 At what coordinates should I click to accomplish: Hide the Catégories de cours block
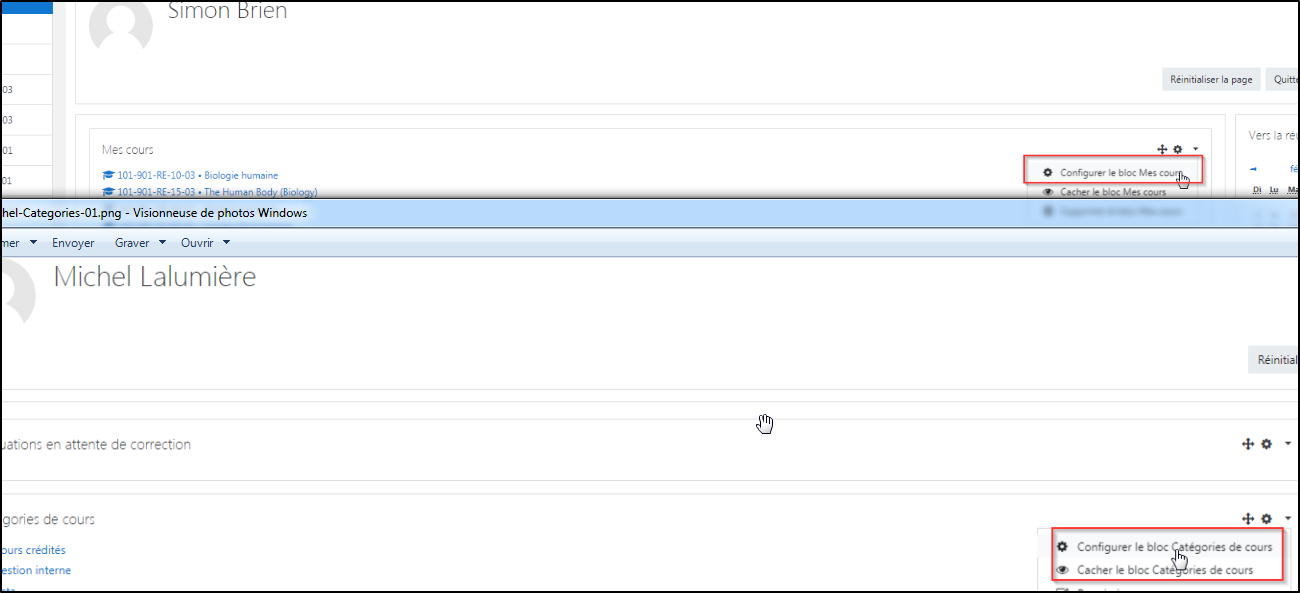1164,570
